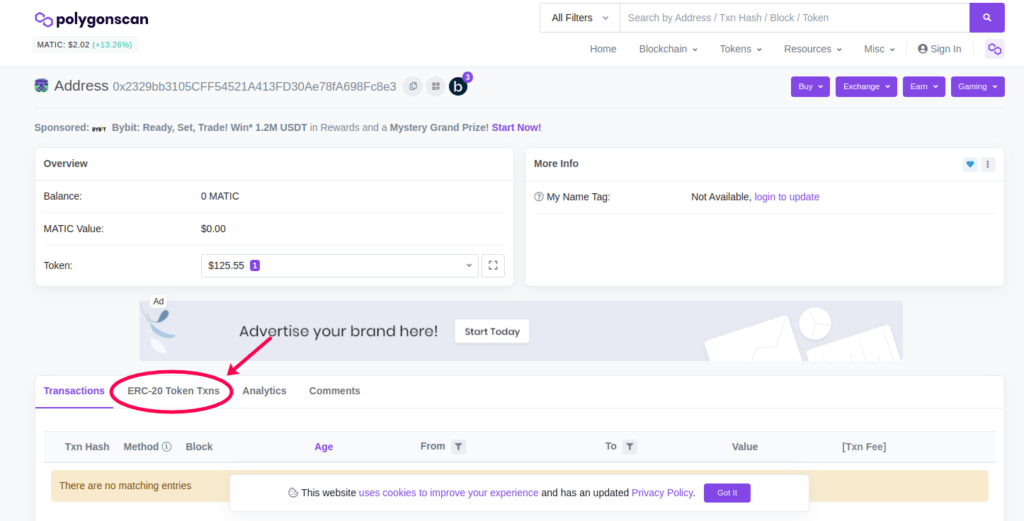Open the Exchange dropdown button
The width and height of the screenshot is (1024, 521).
867,87
